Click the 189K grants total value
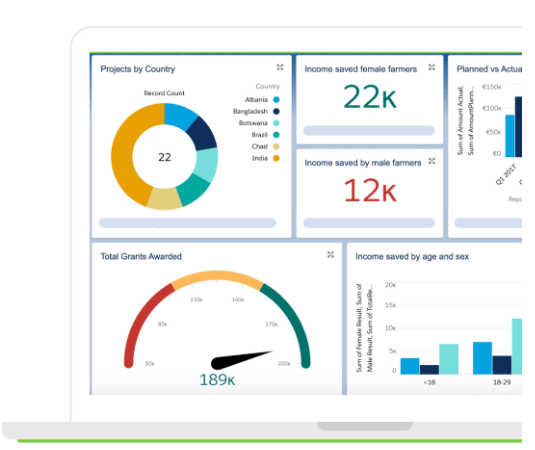Image resolution: width=535 pixels, height=450 pixels. coord(217,380)
